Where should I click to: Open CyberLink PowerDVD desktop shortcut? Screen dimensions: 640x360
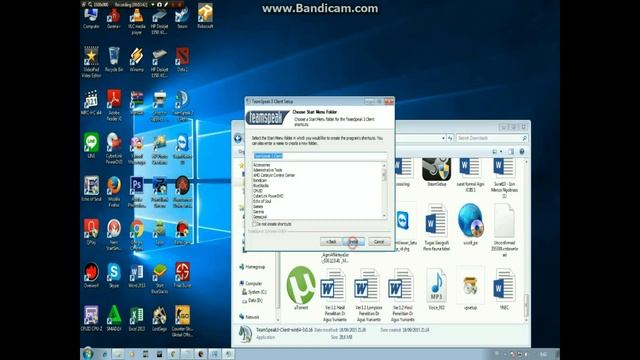click(x=114, y=149)
